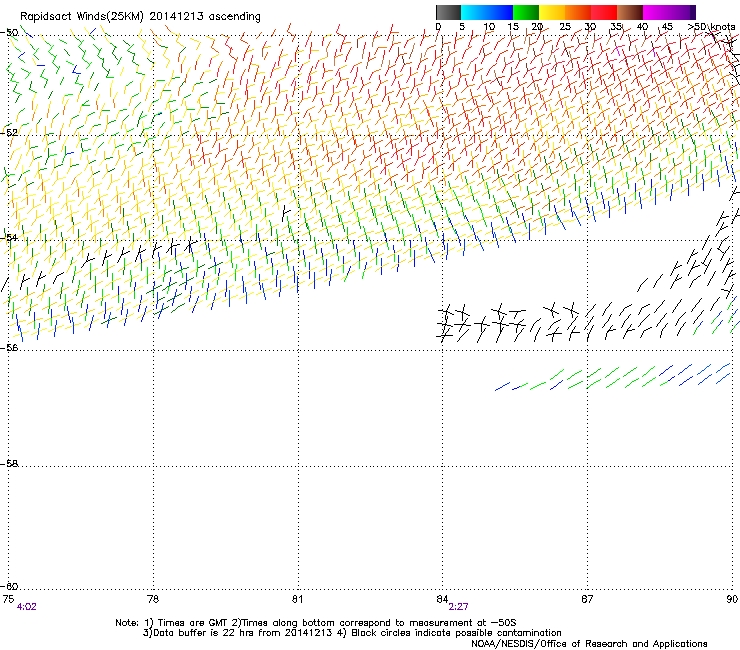Click the magenta-purple 40-50 knots color band

pyautogui.click(x=669, y=12)
